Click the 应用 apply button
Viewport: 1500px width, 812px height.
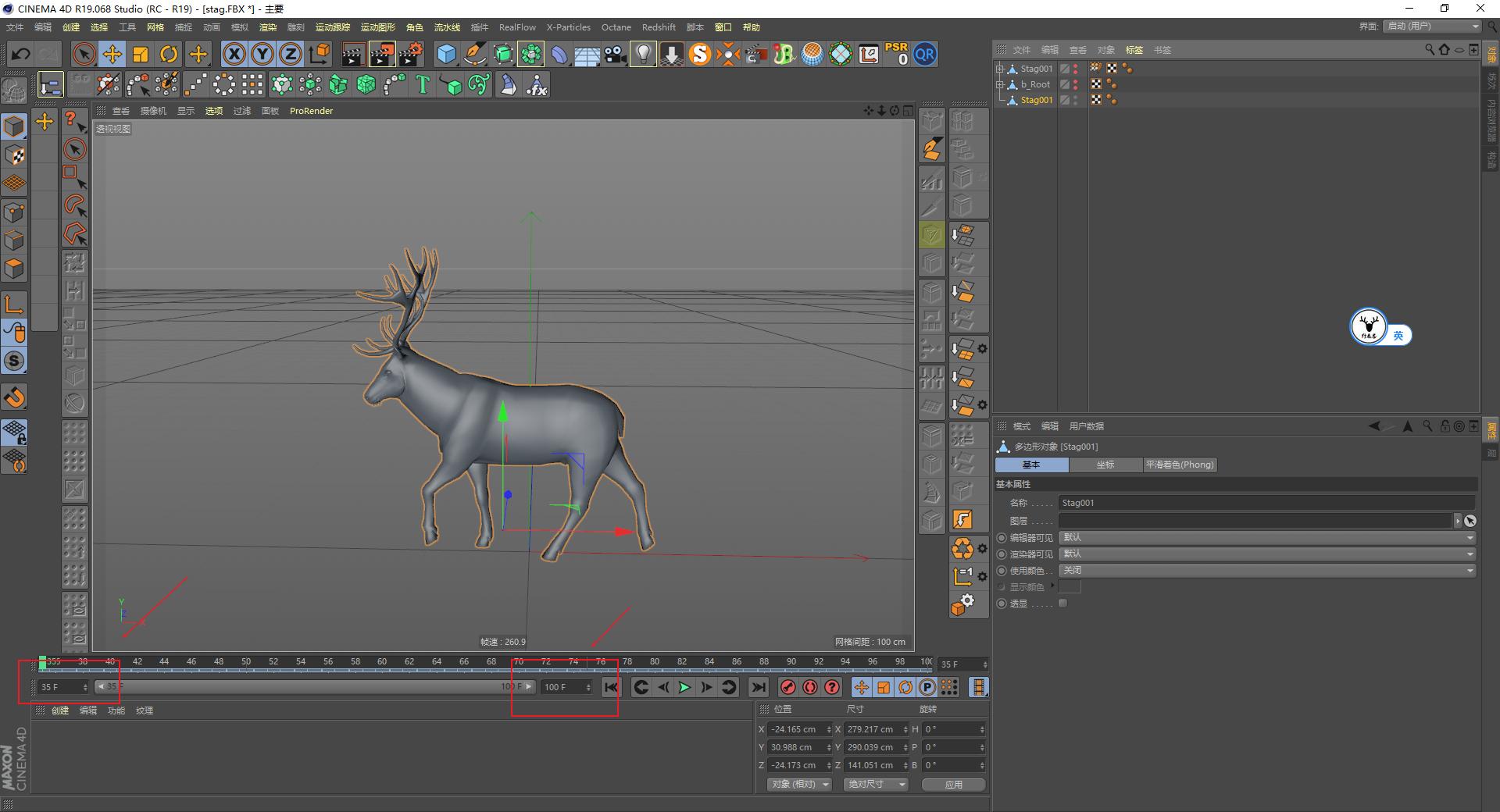tap(953, 785)
